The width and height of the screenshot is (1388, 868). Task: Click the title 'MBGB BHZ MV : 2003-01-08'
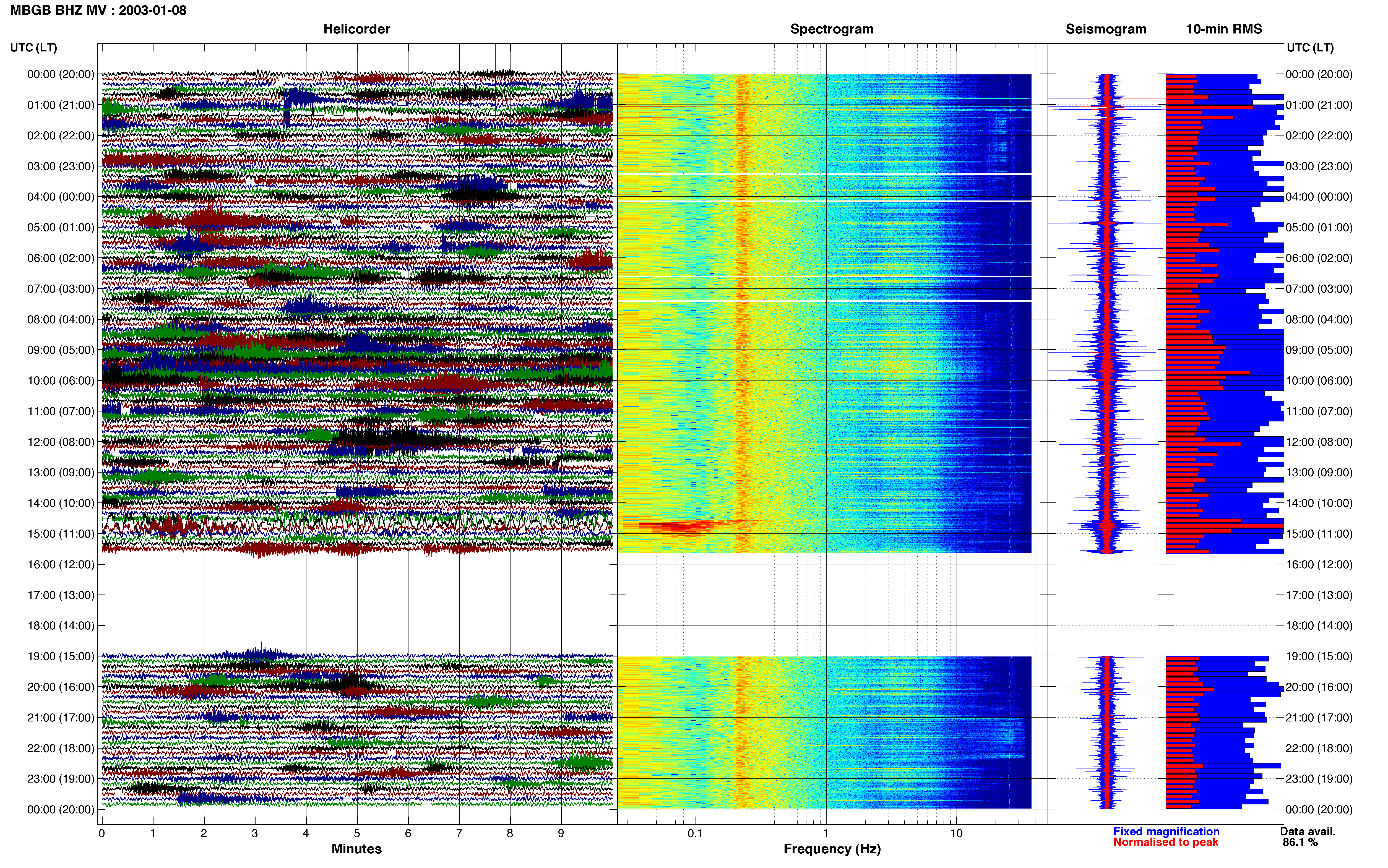click(98, 10)
